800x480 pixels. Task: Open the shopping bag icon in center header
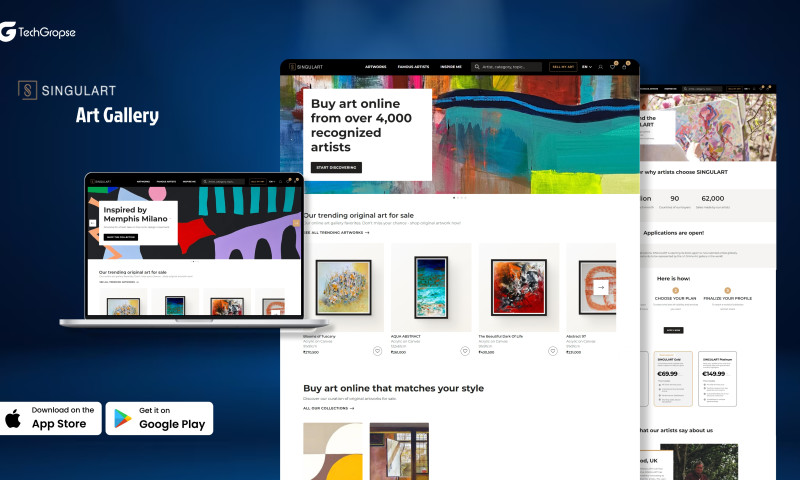(624, 67)
